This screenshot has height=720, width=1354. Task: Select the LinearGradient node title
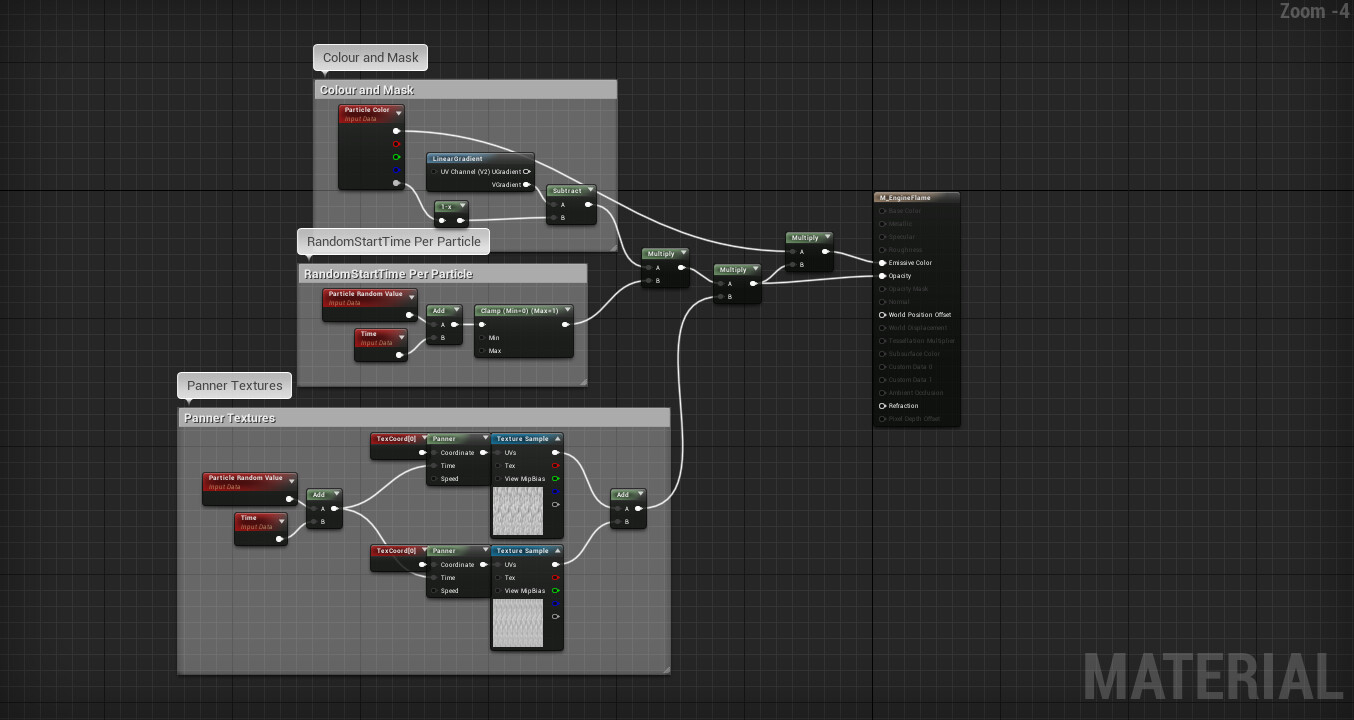pos(457,158)
